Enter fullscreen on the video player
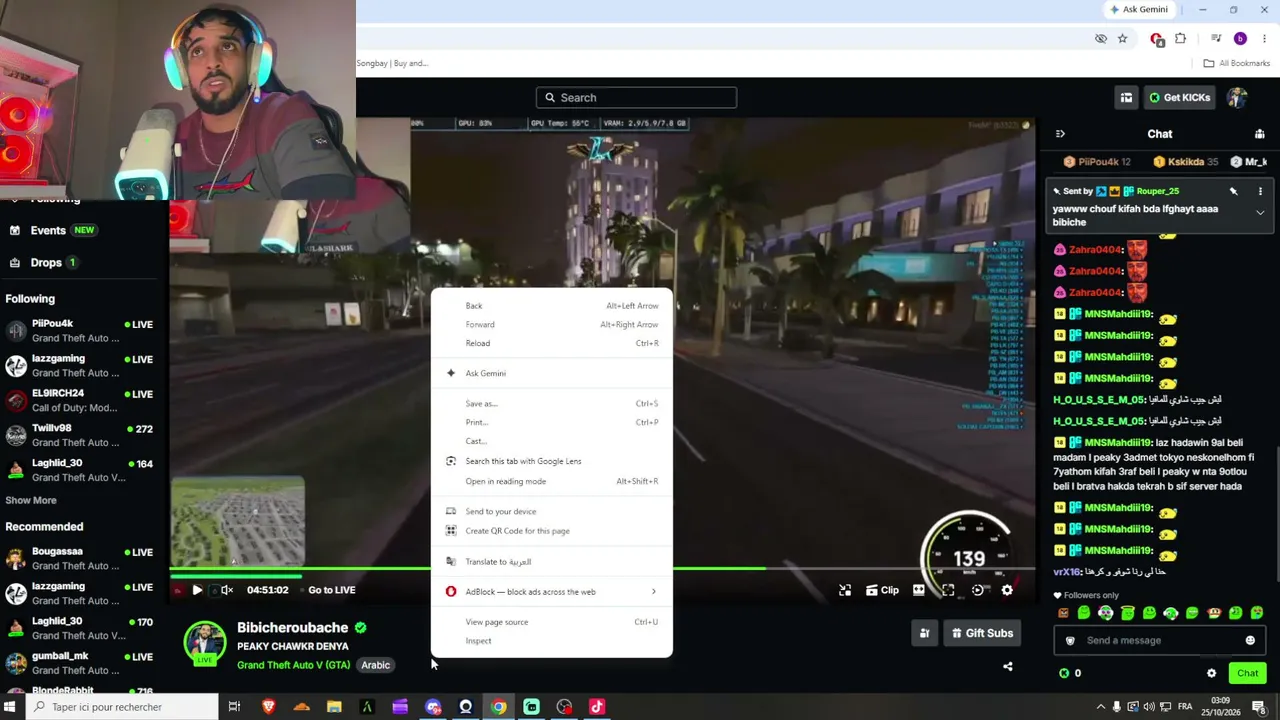 pos(948,591)
